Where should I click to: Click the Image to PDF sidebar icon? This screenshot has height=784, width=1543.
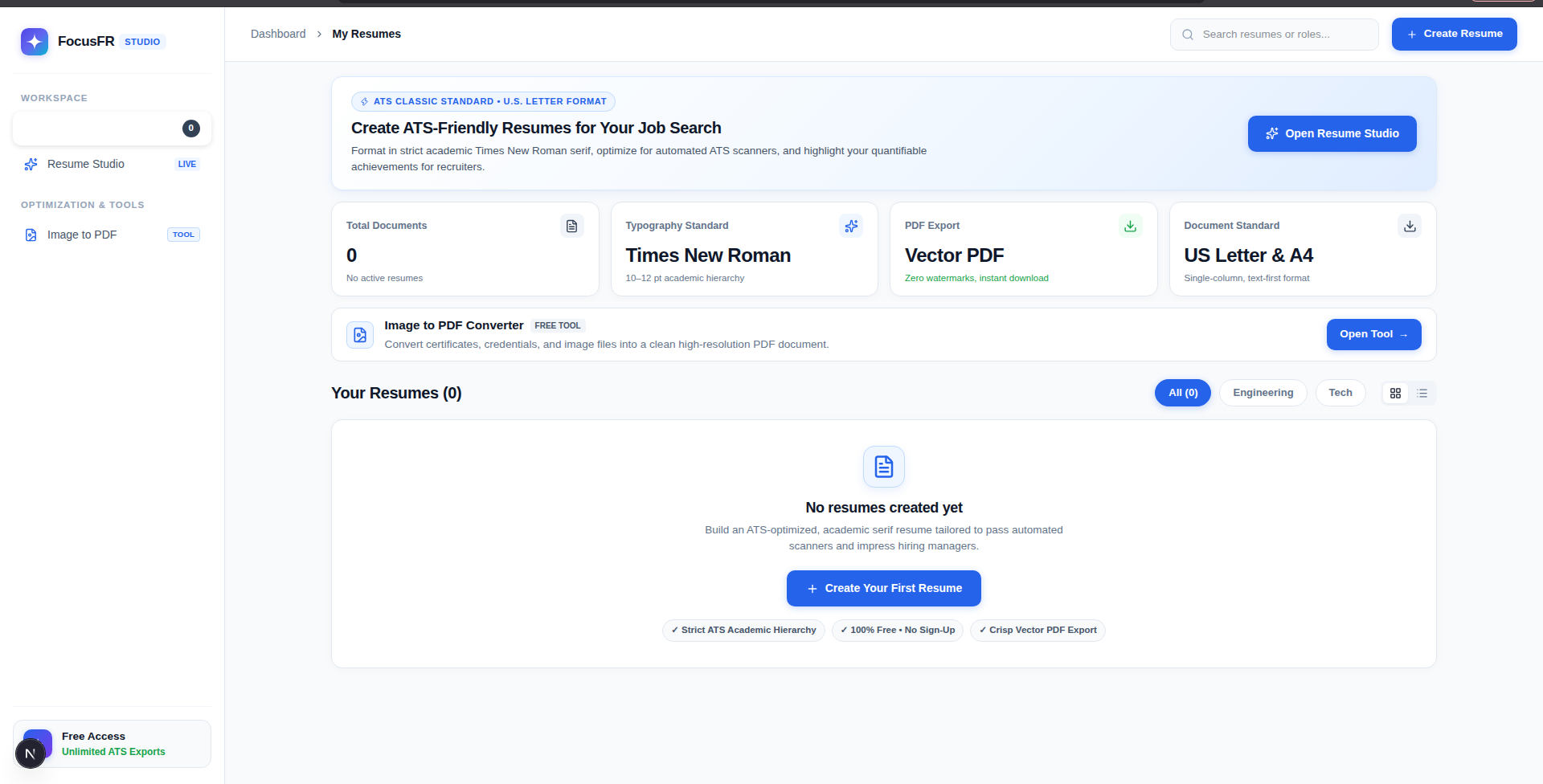31,235
